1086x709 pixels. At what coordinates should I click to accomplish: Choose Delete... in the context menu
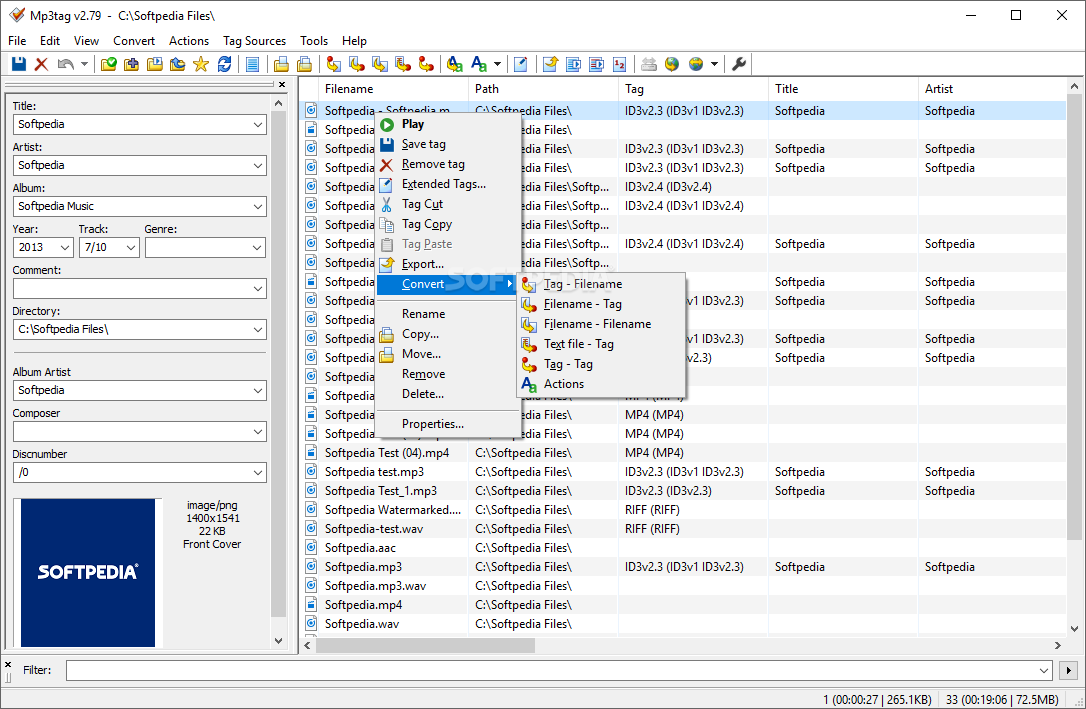pyautogui.click(x=448, y=394)
